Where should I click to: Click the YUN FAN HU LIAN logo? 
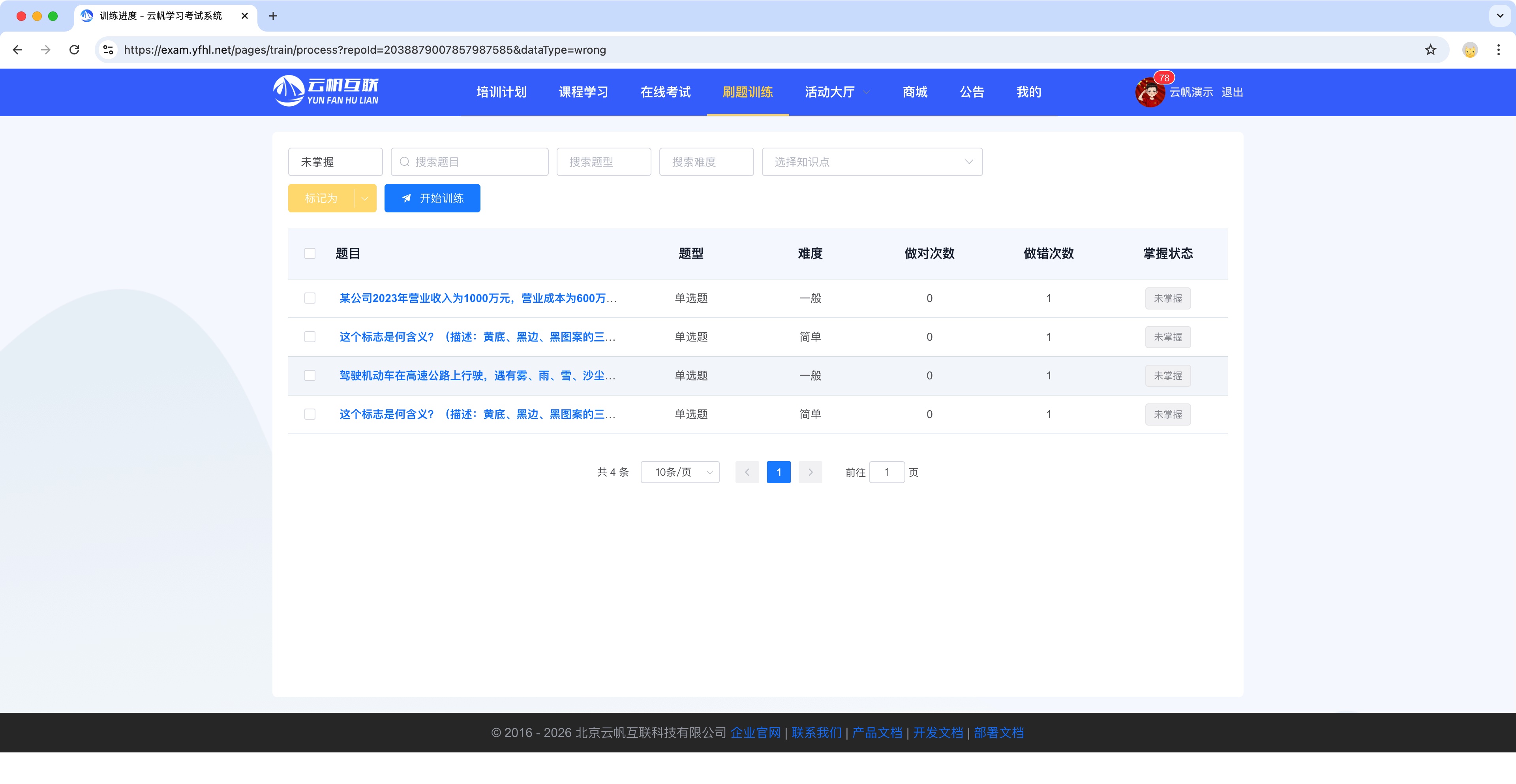pyautogui.click(x=325, y=92)
